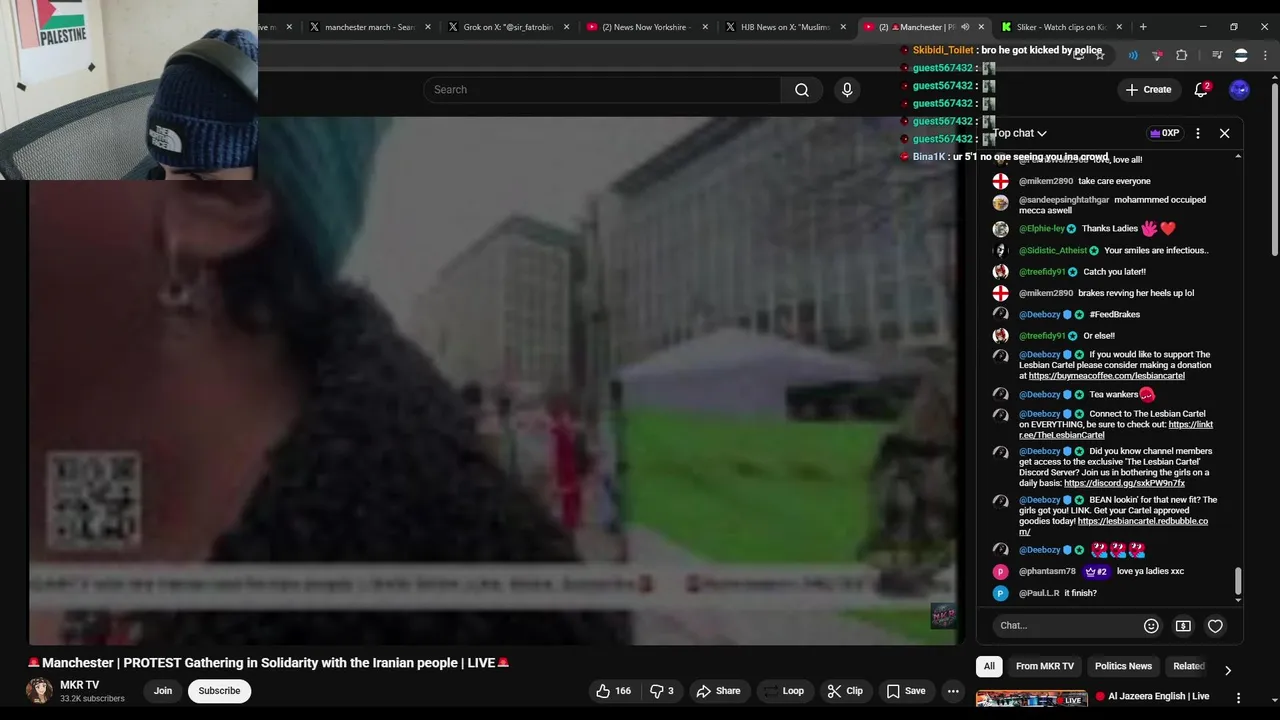The height and width of the screenshot is (720, 1280).
Task: Toggle the Loop button
Action: (x=785, y=691)
